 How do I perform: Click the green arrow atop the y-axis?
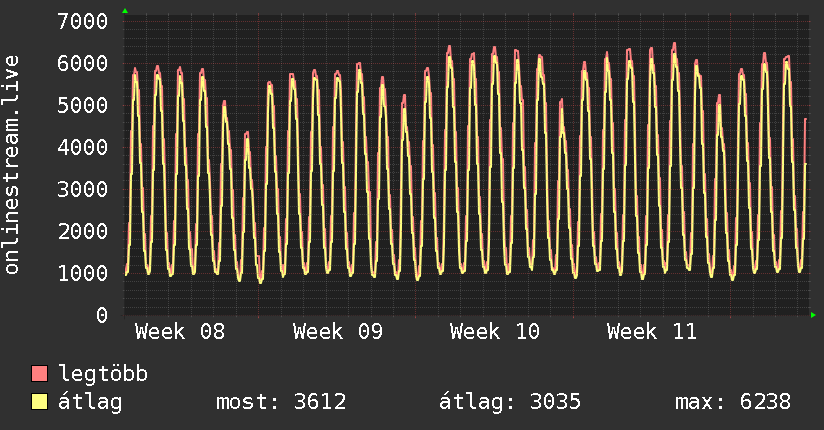pos(125,11)
